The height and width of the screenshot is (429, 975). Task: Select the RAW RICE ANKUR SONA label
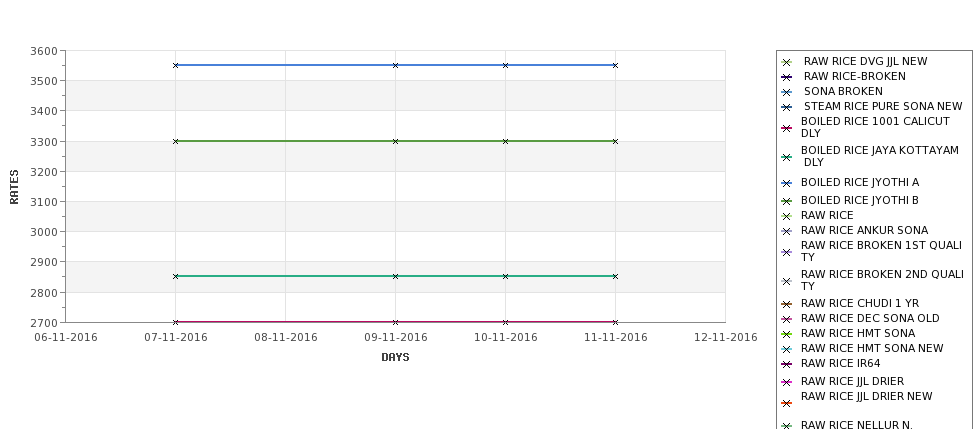point(864,230)
